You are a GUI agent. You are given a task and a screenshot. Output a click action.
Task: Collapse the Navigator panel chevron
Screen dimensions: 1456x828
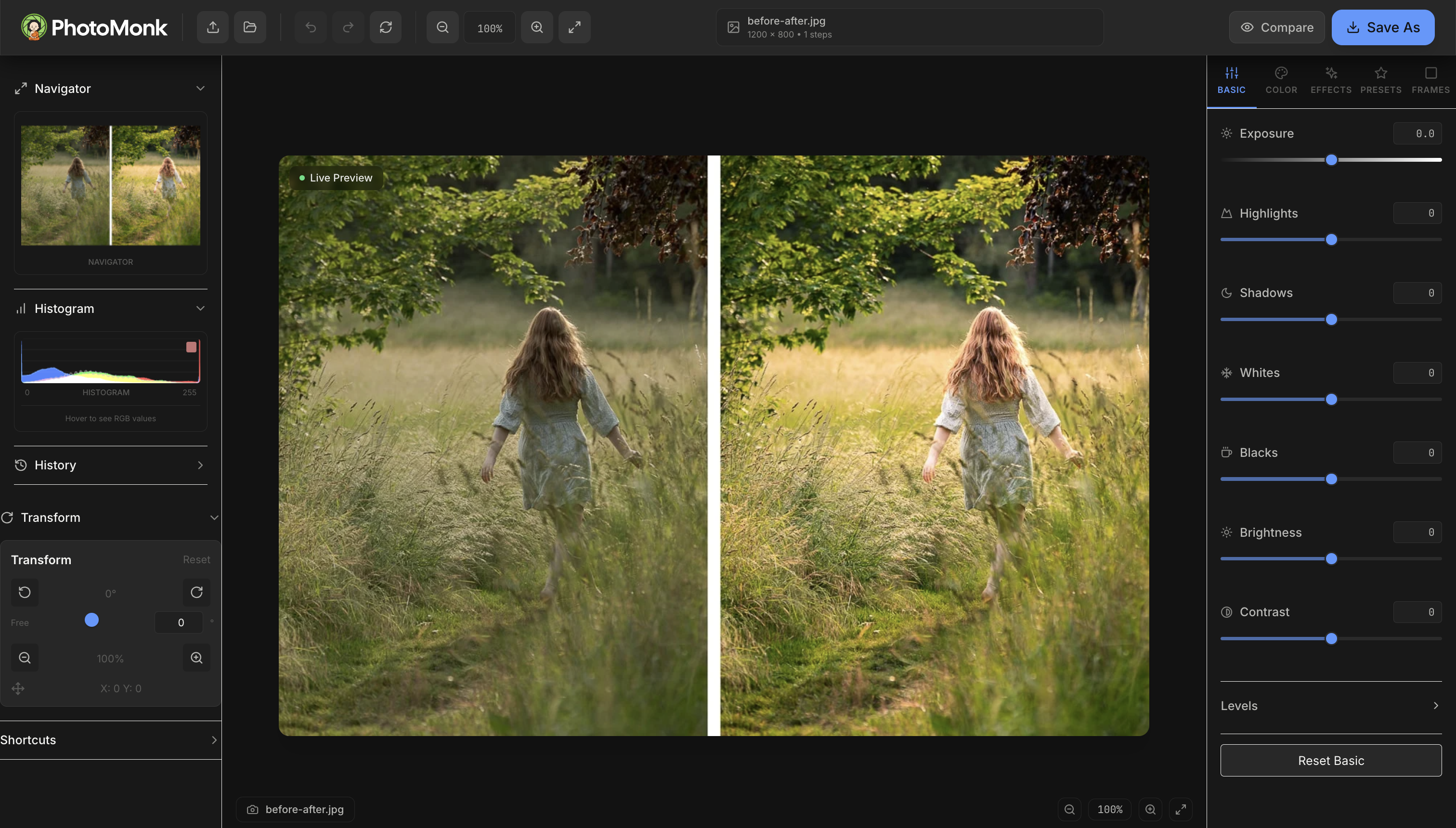tap(200, 89)
